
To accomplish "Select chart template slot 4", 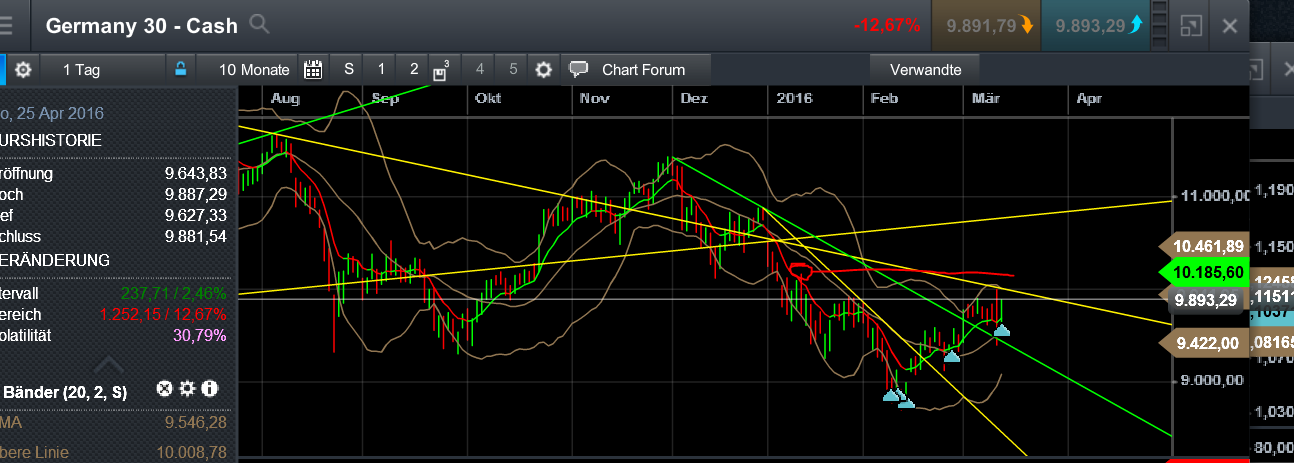I will point(480,69).
